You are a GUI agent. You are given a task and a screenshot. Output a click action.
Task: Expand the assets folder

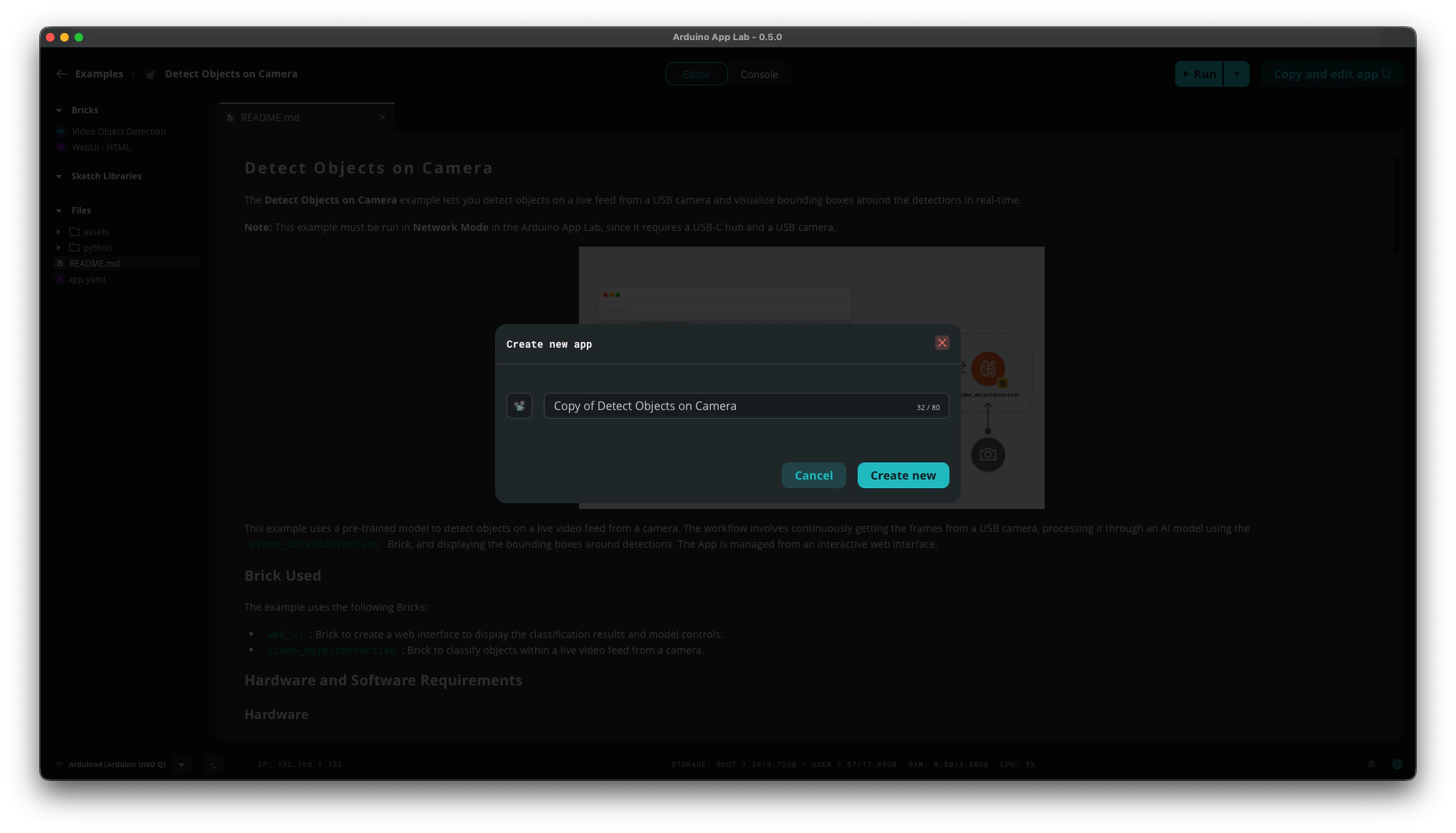tap(59, 232)
